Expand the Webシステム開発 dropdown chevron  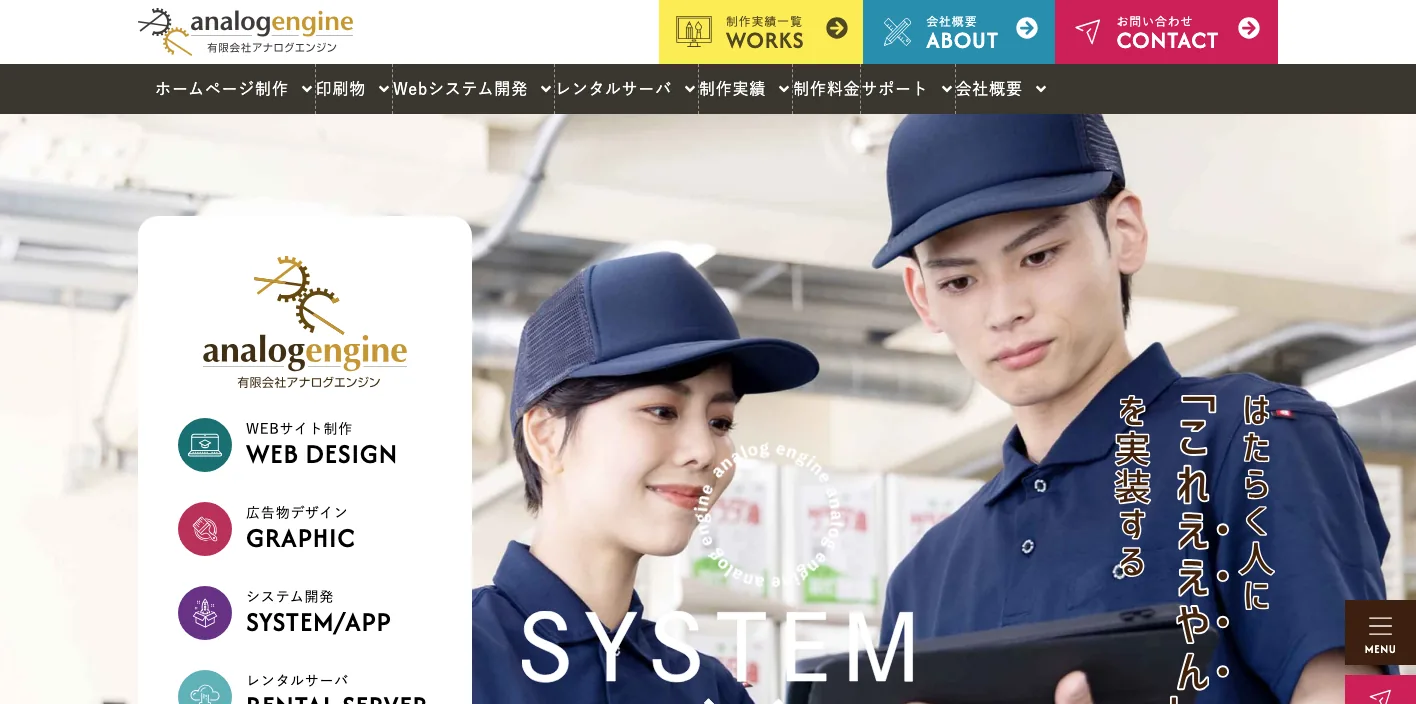pos(545,89)
